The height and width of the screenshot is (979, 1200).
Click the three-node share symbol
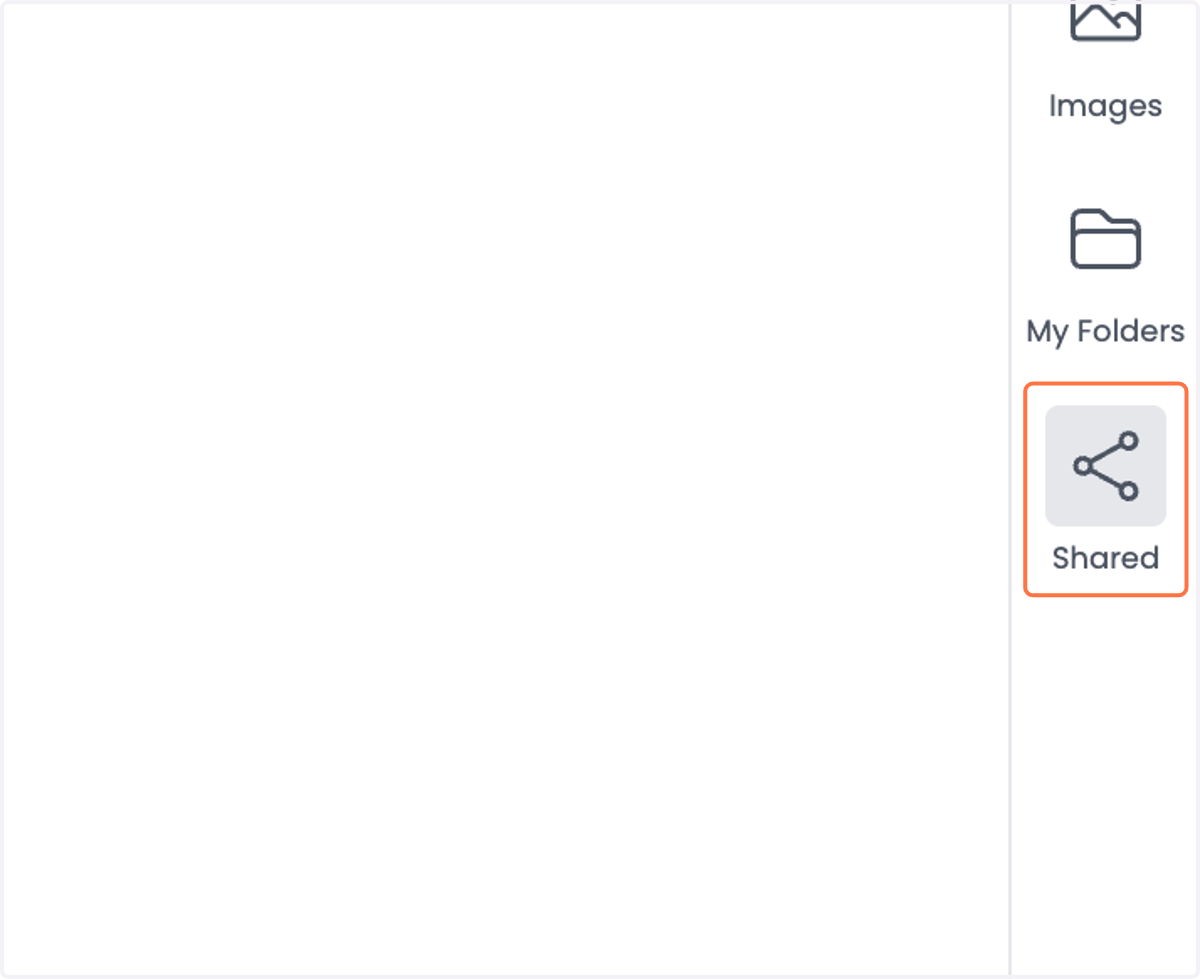coord(1105,465)
